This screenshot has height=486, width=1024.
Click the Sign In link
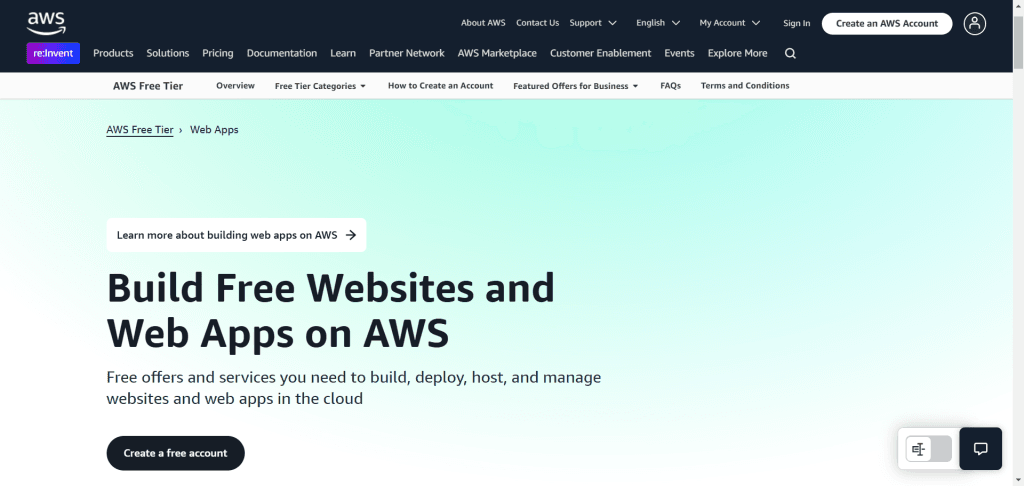(x=797, y=24)
